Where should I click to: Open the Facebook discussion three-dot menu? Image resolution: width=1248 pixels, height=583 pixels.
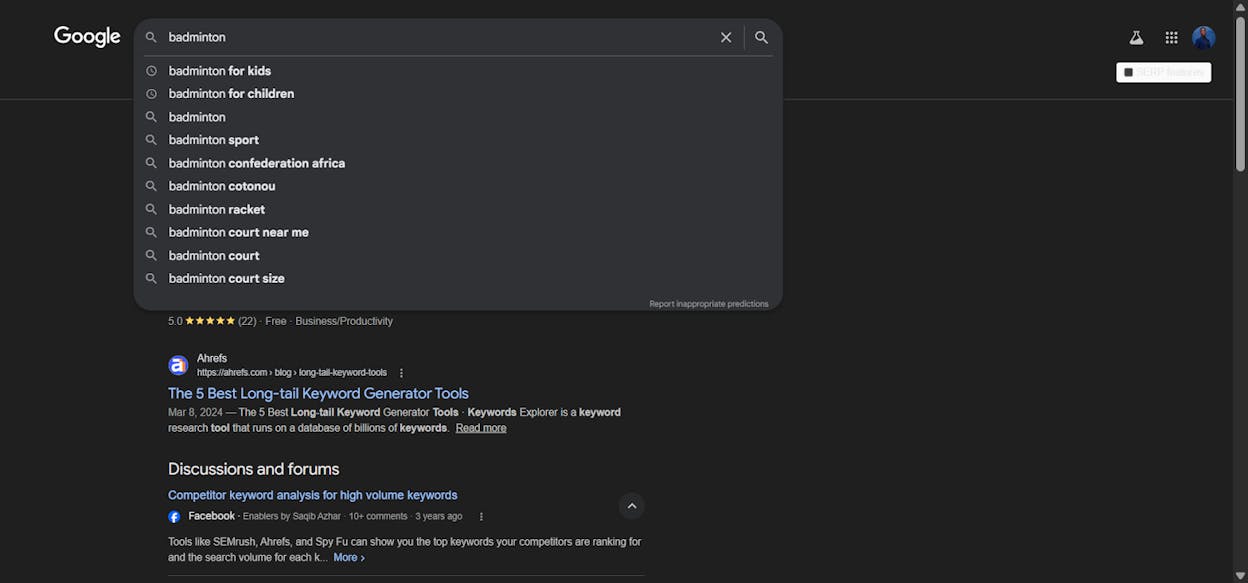coord(481,517)
